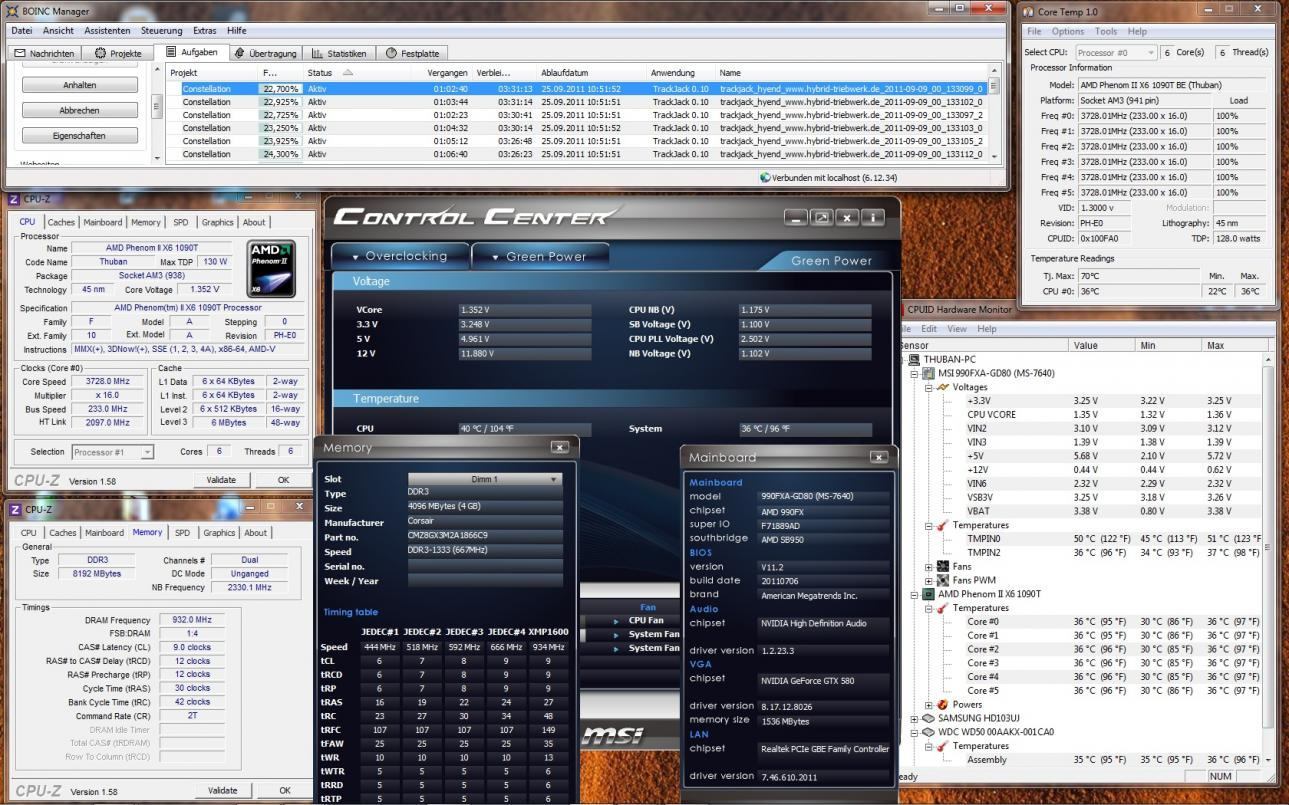Click the AMD Phenom II logo in CPU-Z
Viewport: 1289px width, 805px height.
click(x=271, y=268)
